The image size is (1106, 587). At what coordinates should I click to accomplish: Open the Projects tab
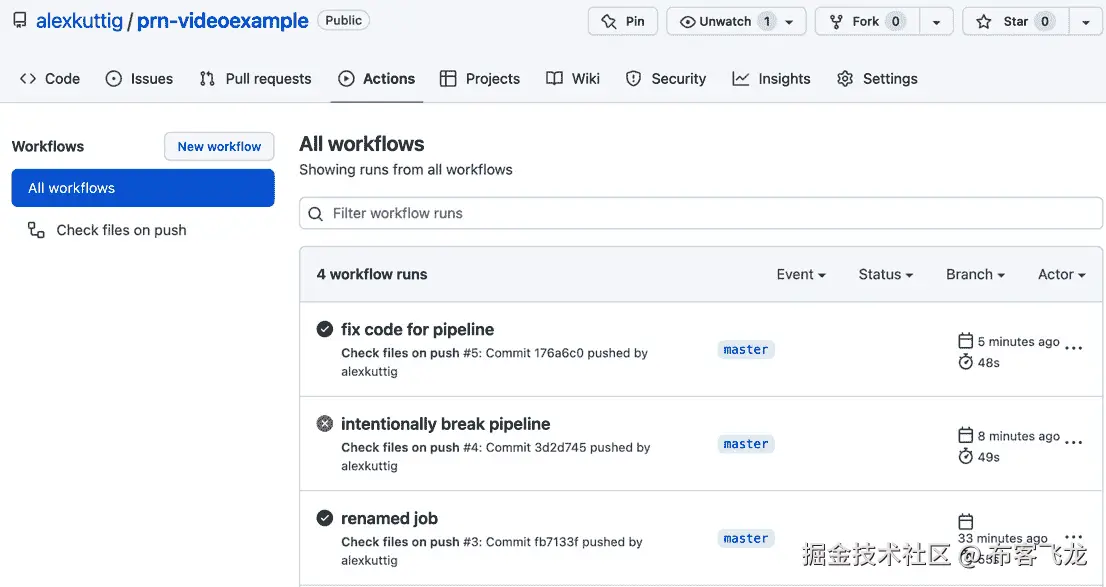(480, 78)
